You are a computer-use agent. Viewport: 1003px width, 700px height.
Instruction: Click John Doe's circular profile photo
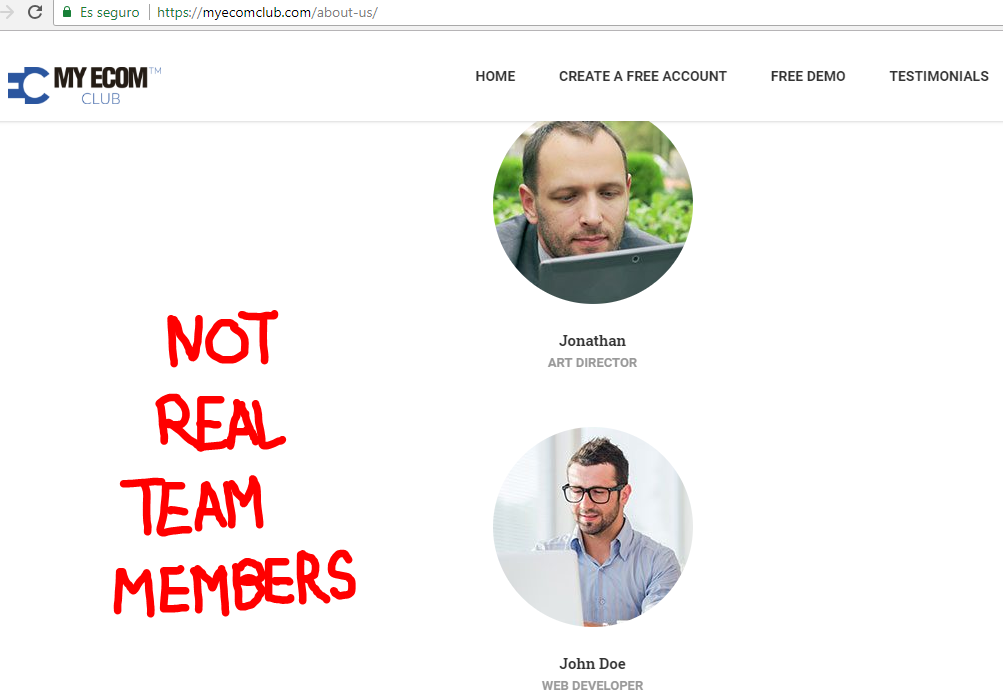tap(593, 527)
